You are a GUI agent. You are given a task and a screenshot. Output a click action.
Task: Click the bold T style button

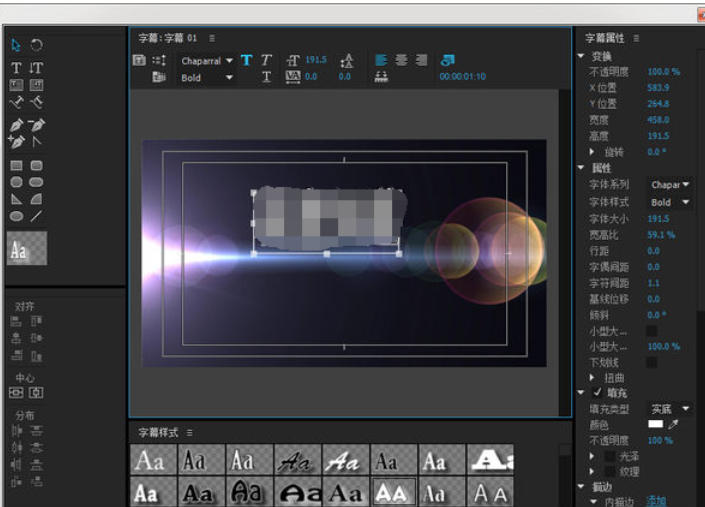pos(246,60)
